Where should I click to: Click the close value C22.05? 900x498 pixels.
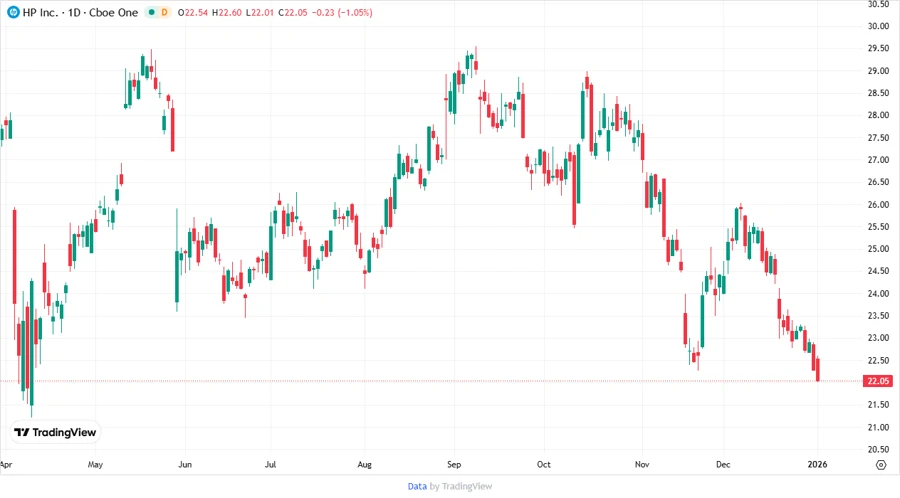(x=293, y=12)
